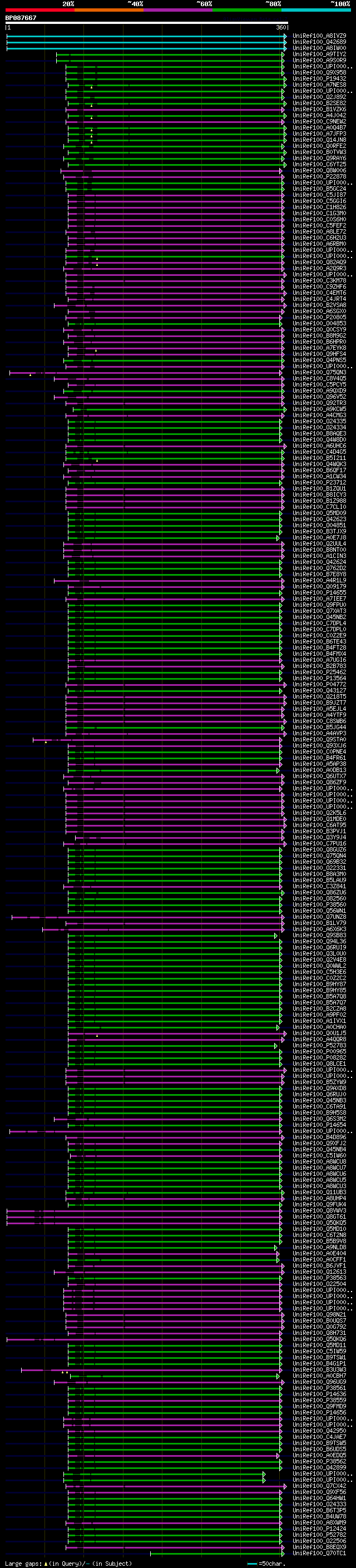
Task: Select hit label UniRef100_Q70TC1
Action: tap(319, 1553)
